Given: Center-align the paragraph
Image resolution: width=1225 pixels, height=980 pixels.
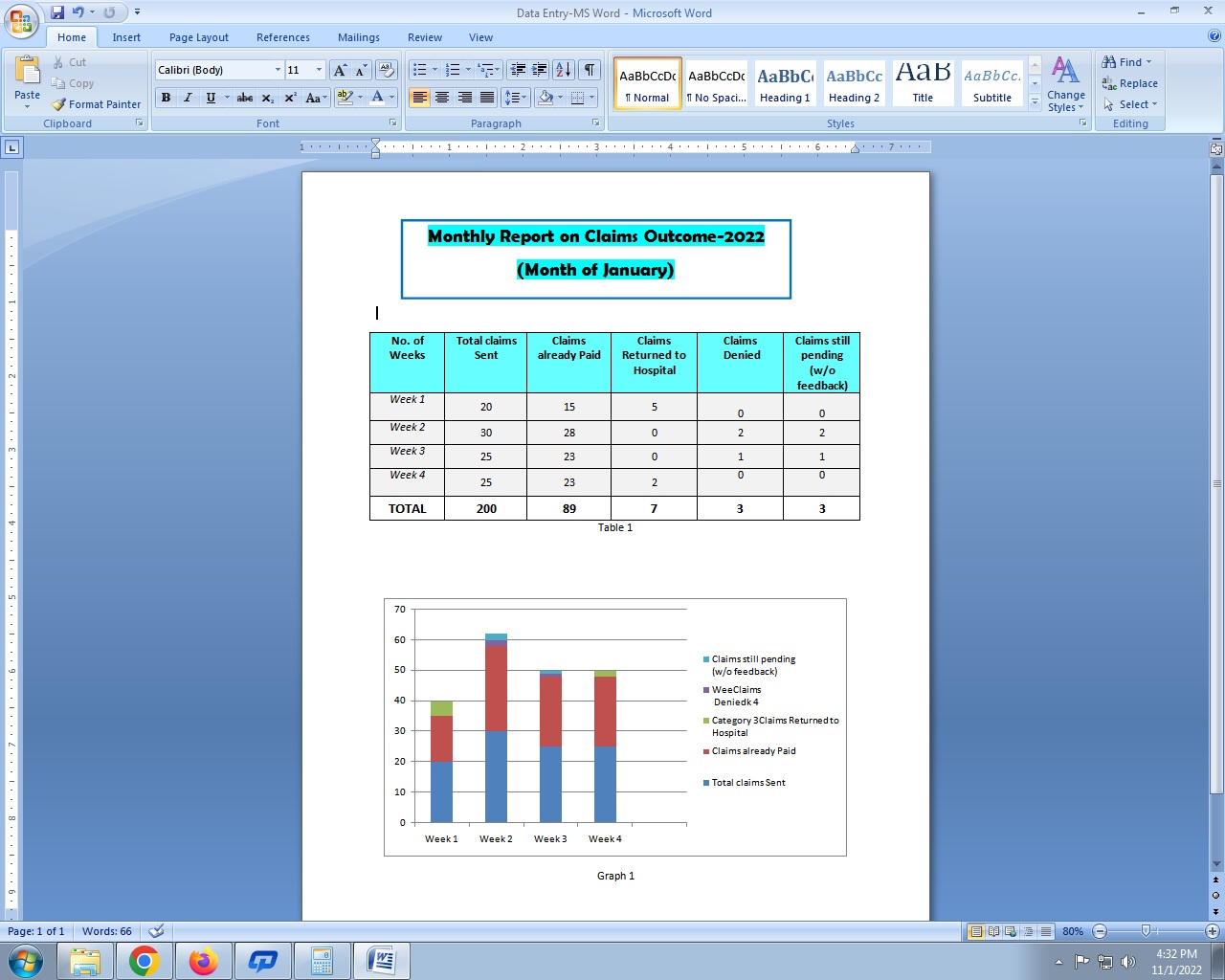Looking at the screenshot, I should click(x=442, y=98).
